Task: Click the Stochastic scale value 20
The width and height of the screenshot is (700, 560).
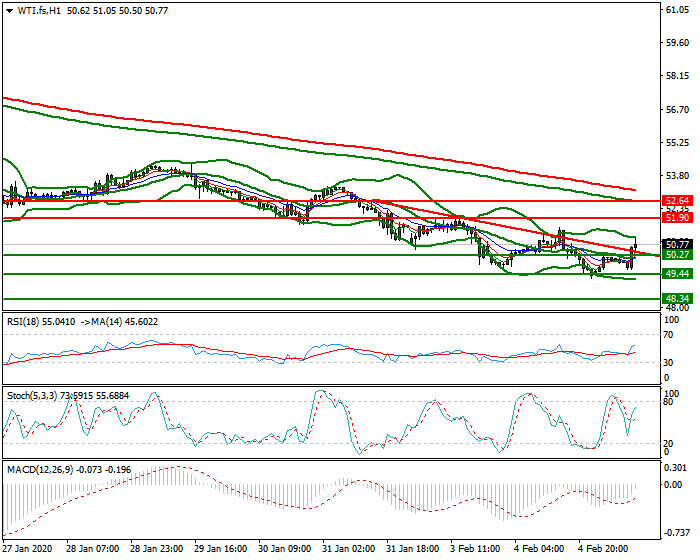Action: [x=668, y=443]
